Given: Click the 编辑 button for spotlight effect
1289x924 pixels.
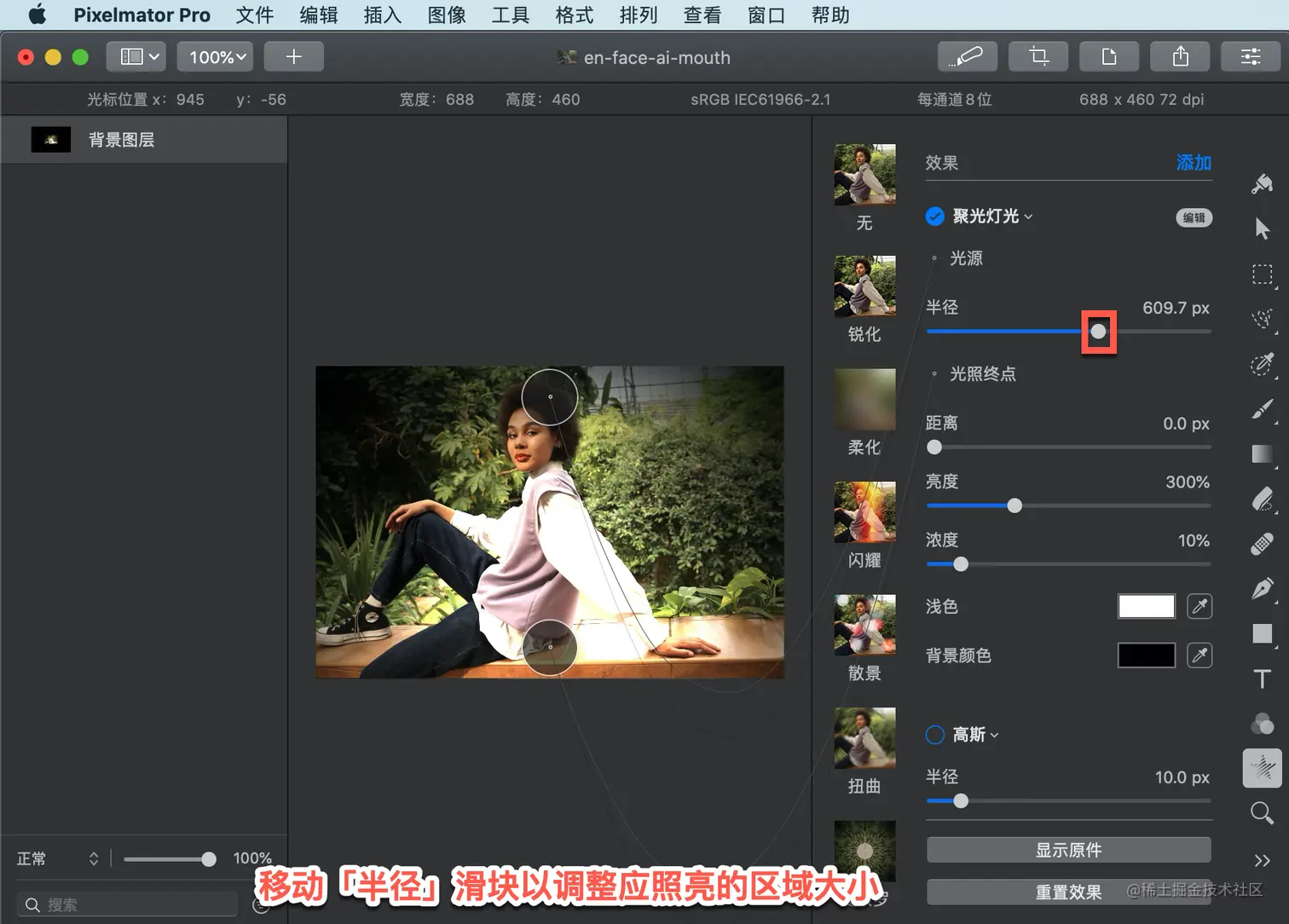Looking at the screenshot, I should coord(1194,217).
